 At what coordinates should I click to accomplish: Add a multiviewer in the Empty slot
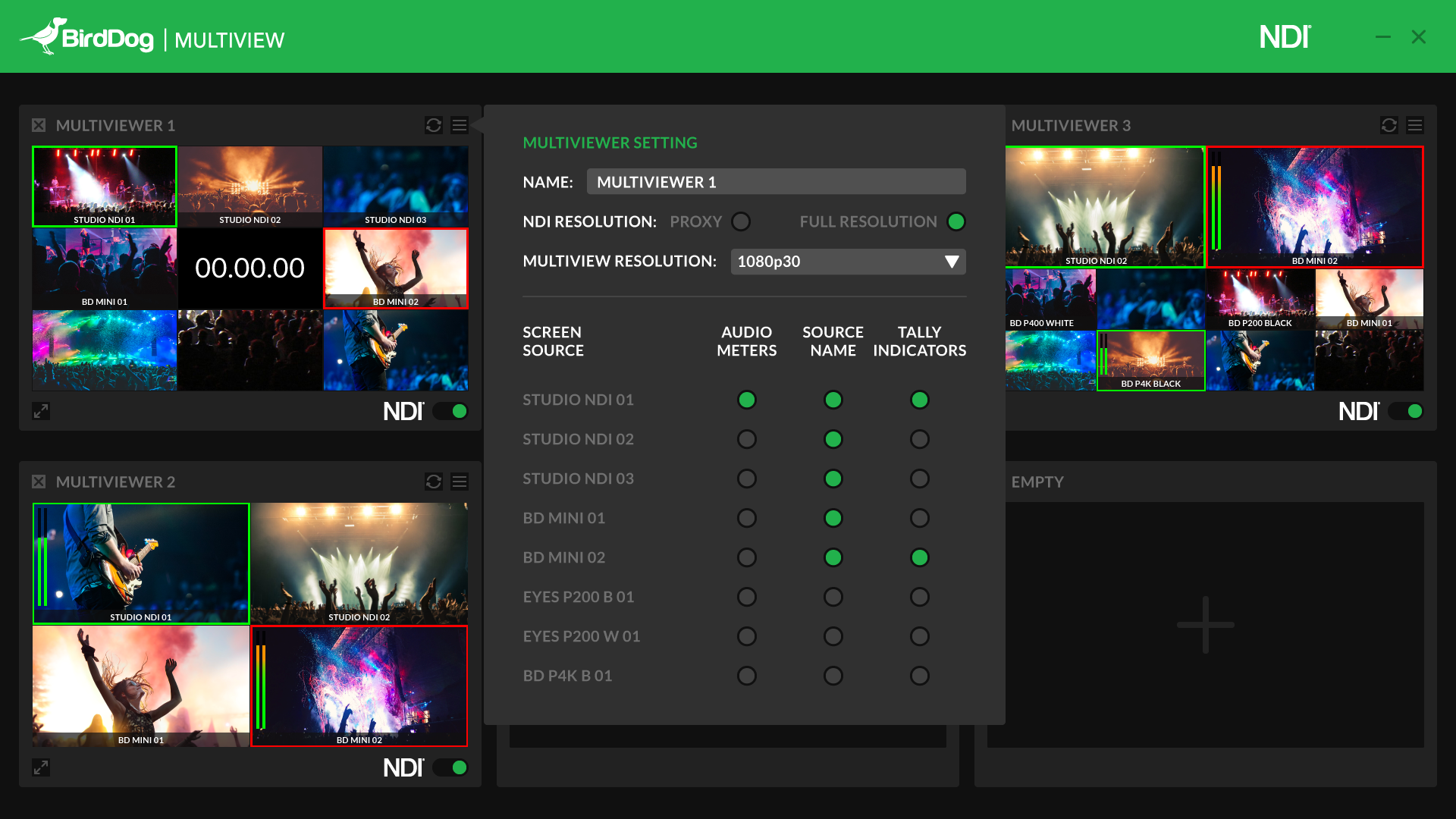tap(1206, 625)
